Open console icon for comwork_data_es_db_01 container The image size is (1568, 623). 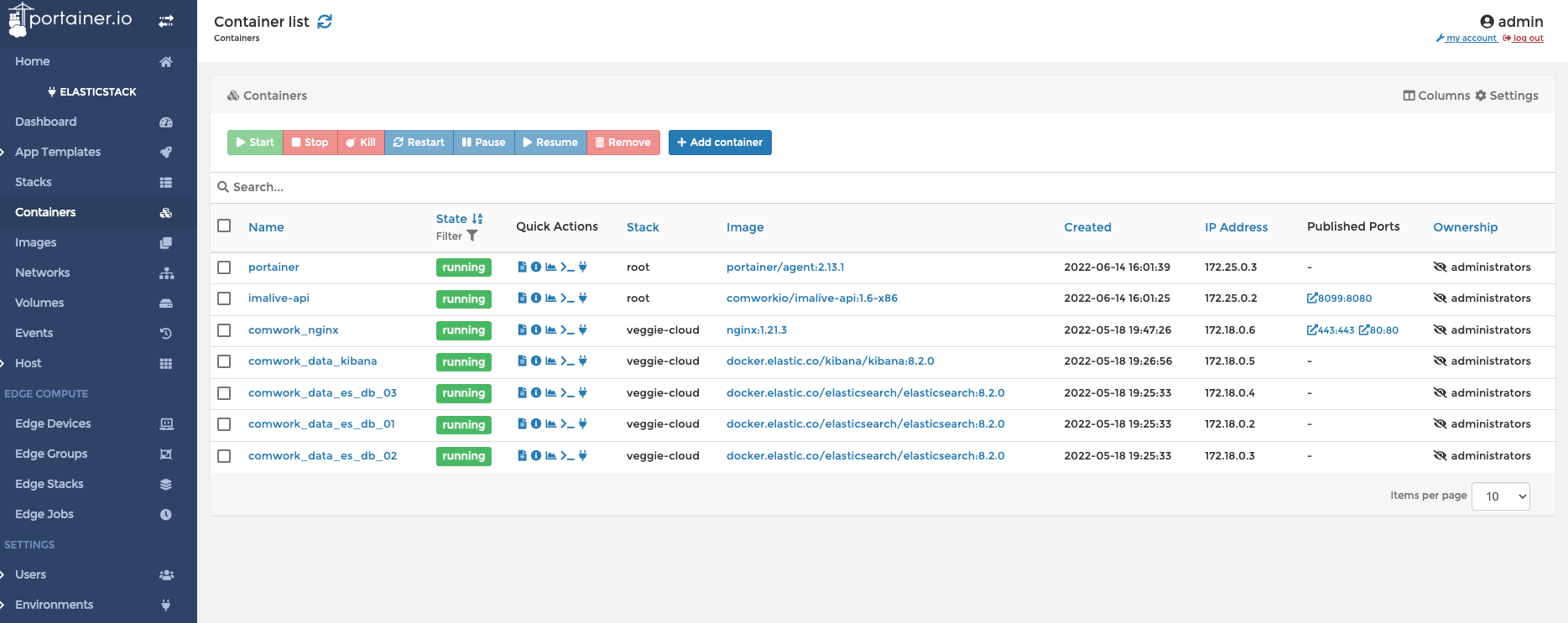pos(567,424)
